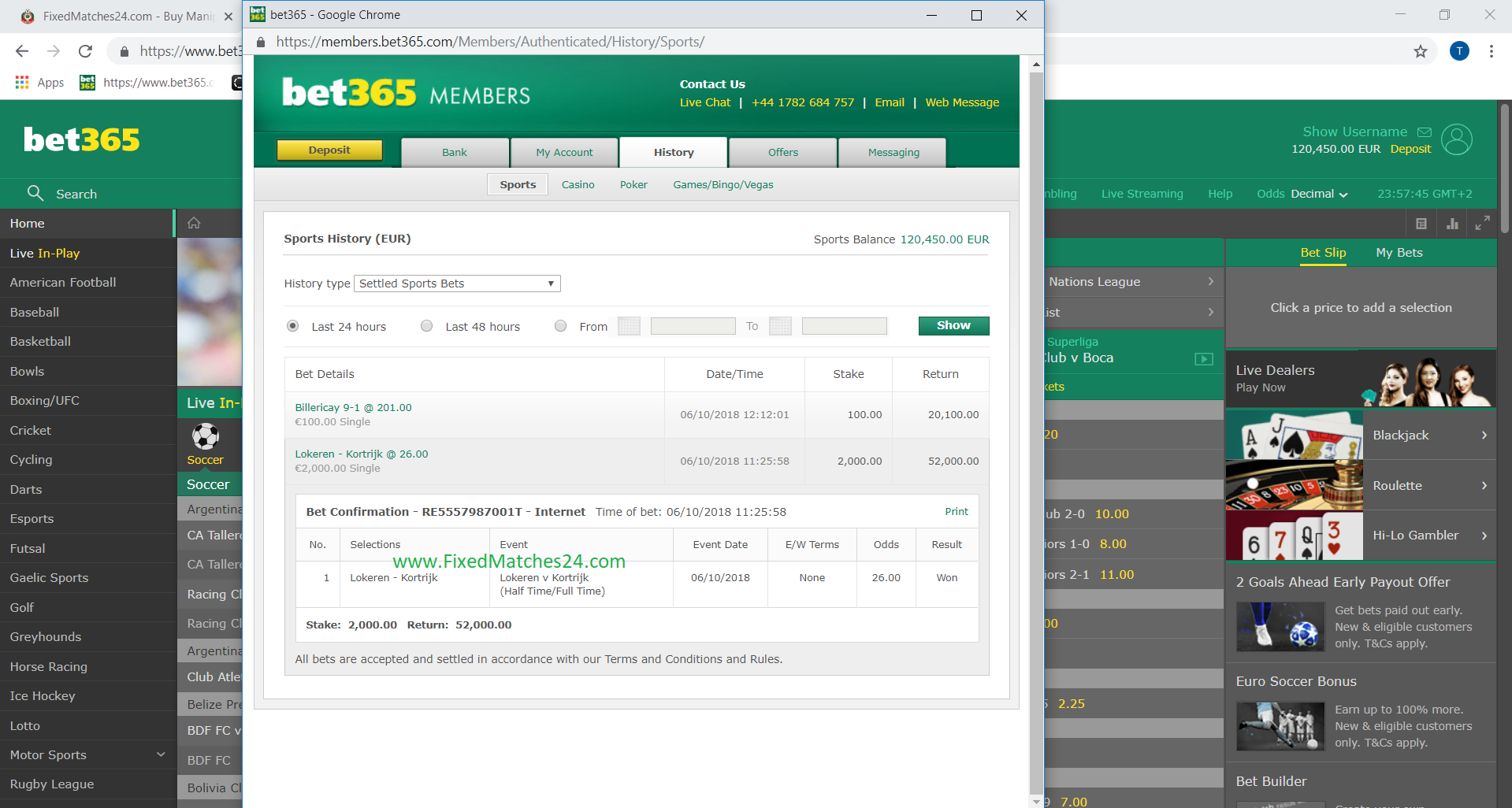Screen dimensions: 1512x808
Task: Open the Casino history sub-tab
Action: click(578, 184)
